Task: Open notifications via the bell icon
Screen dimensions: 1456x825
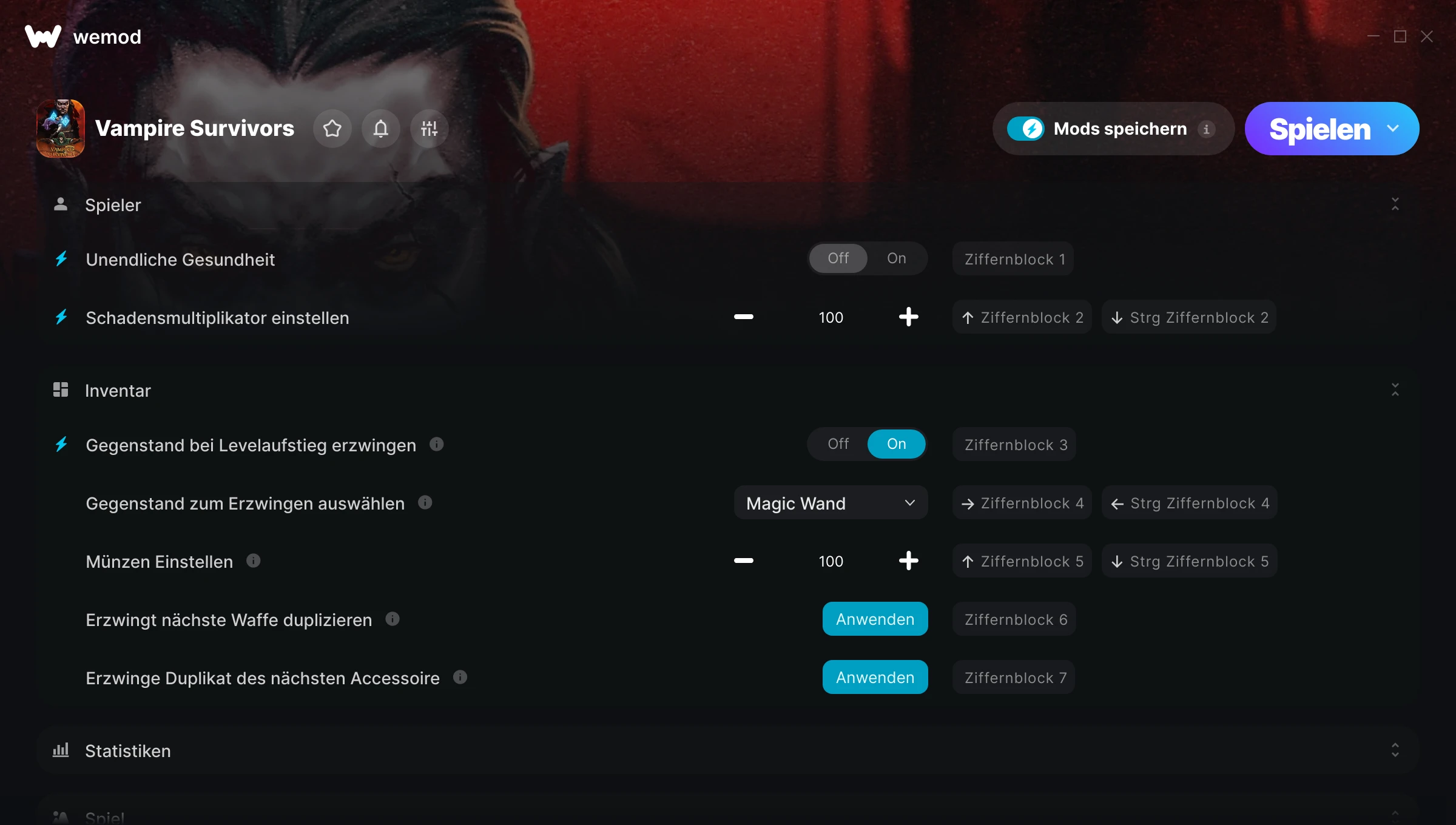Action: 380,129
